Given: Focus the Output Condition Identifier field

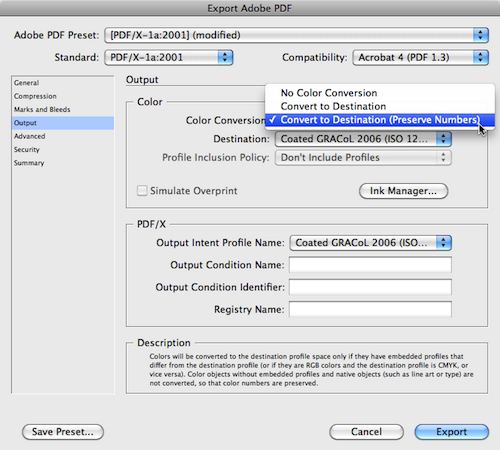Looking at the screenshot, I should tap(370, 287).
